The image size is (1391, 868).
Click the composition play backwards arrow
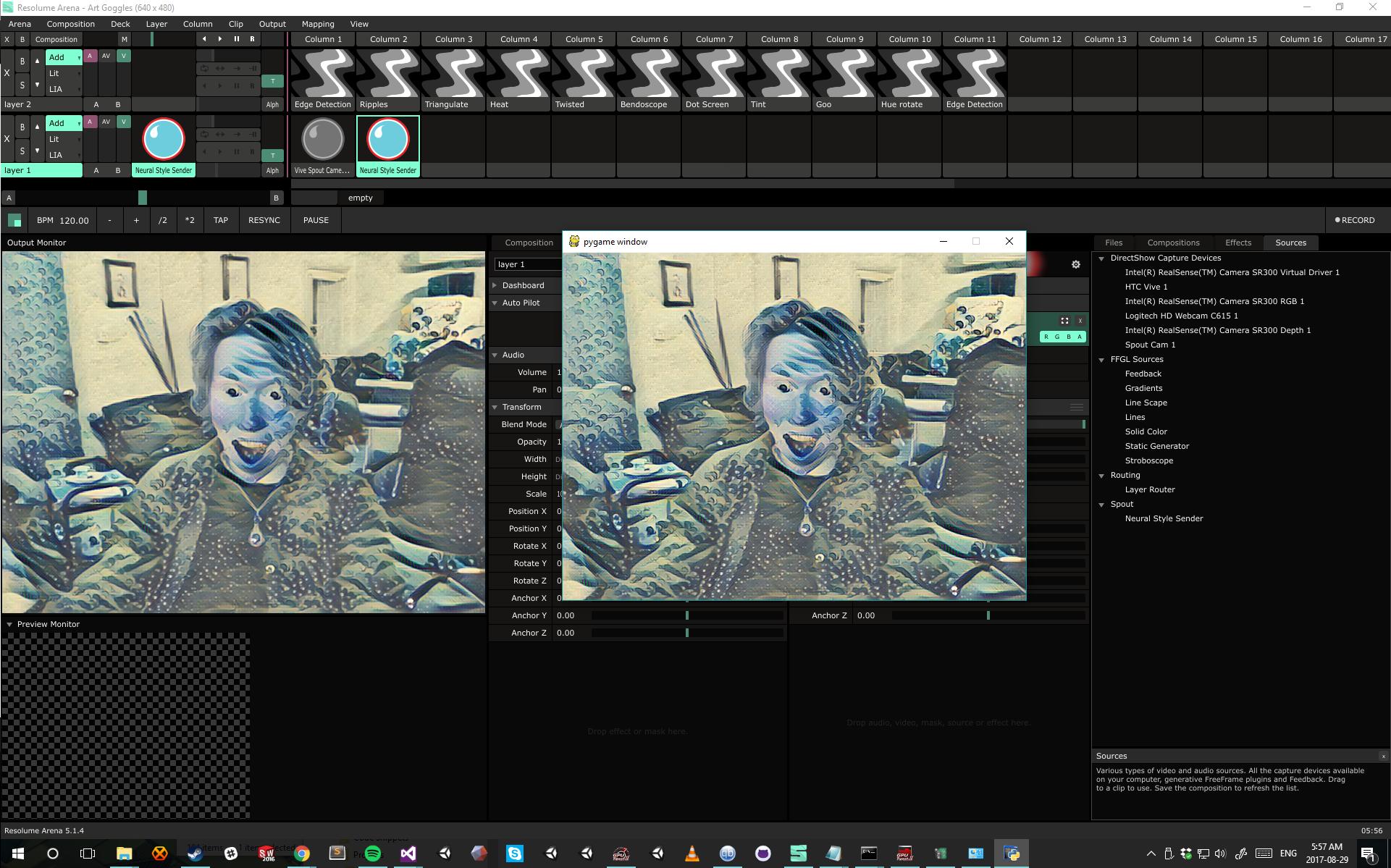coord(204,39)
